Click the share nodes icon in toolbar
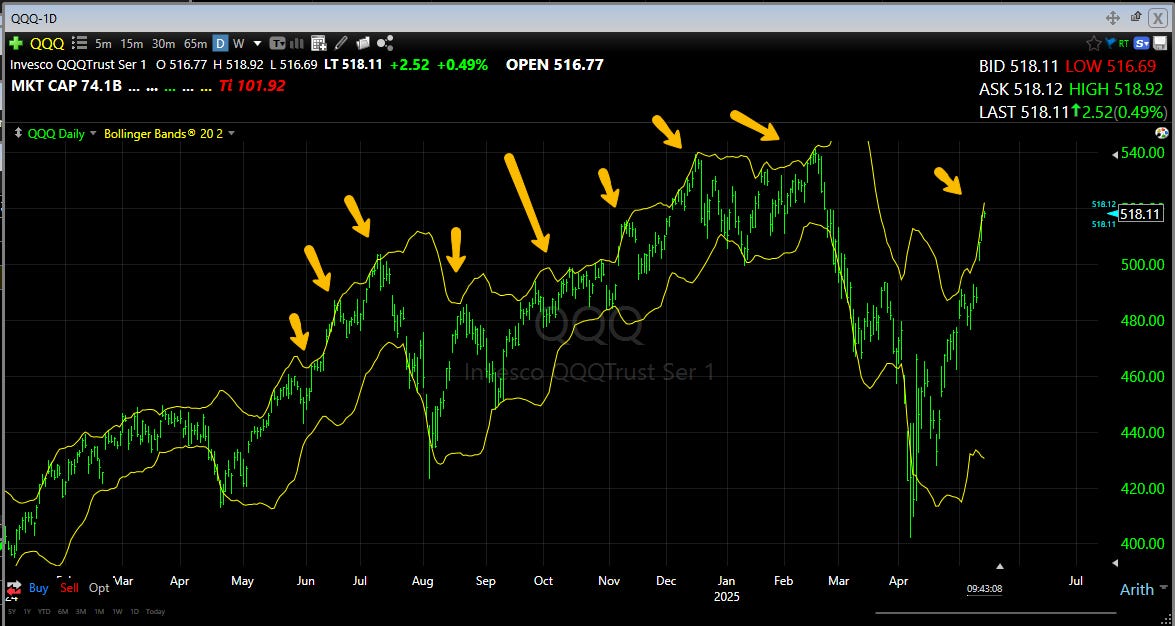Viewport: 1175px width, 626px height. coord(386,43)
